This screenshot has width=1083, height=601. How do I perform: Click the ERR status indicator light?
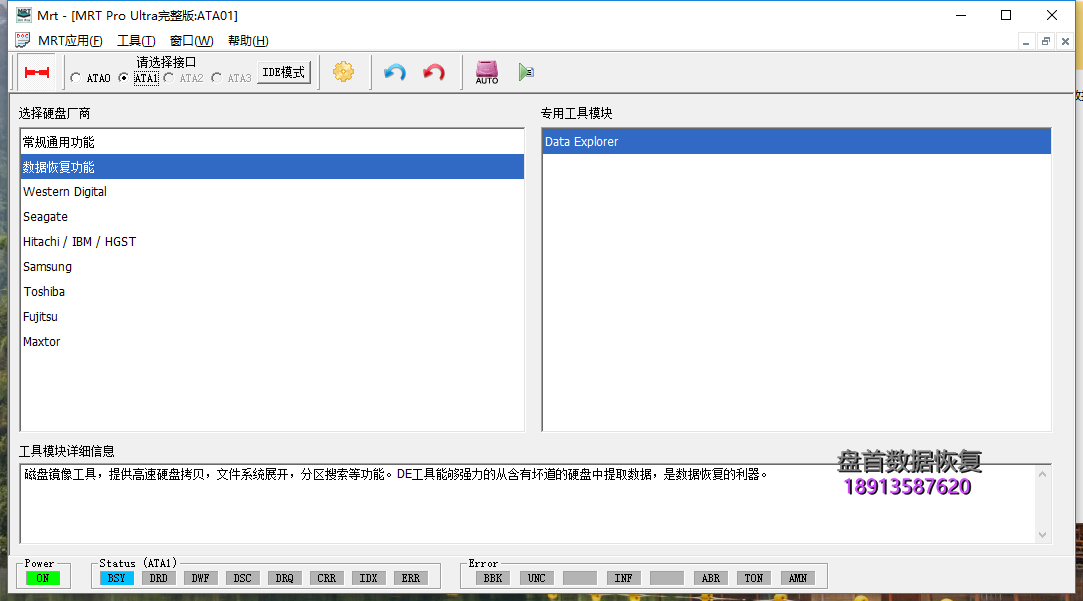410,577
